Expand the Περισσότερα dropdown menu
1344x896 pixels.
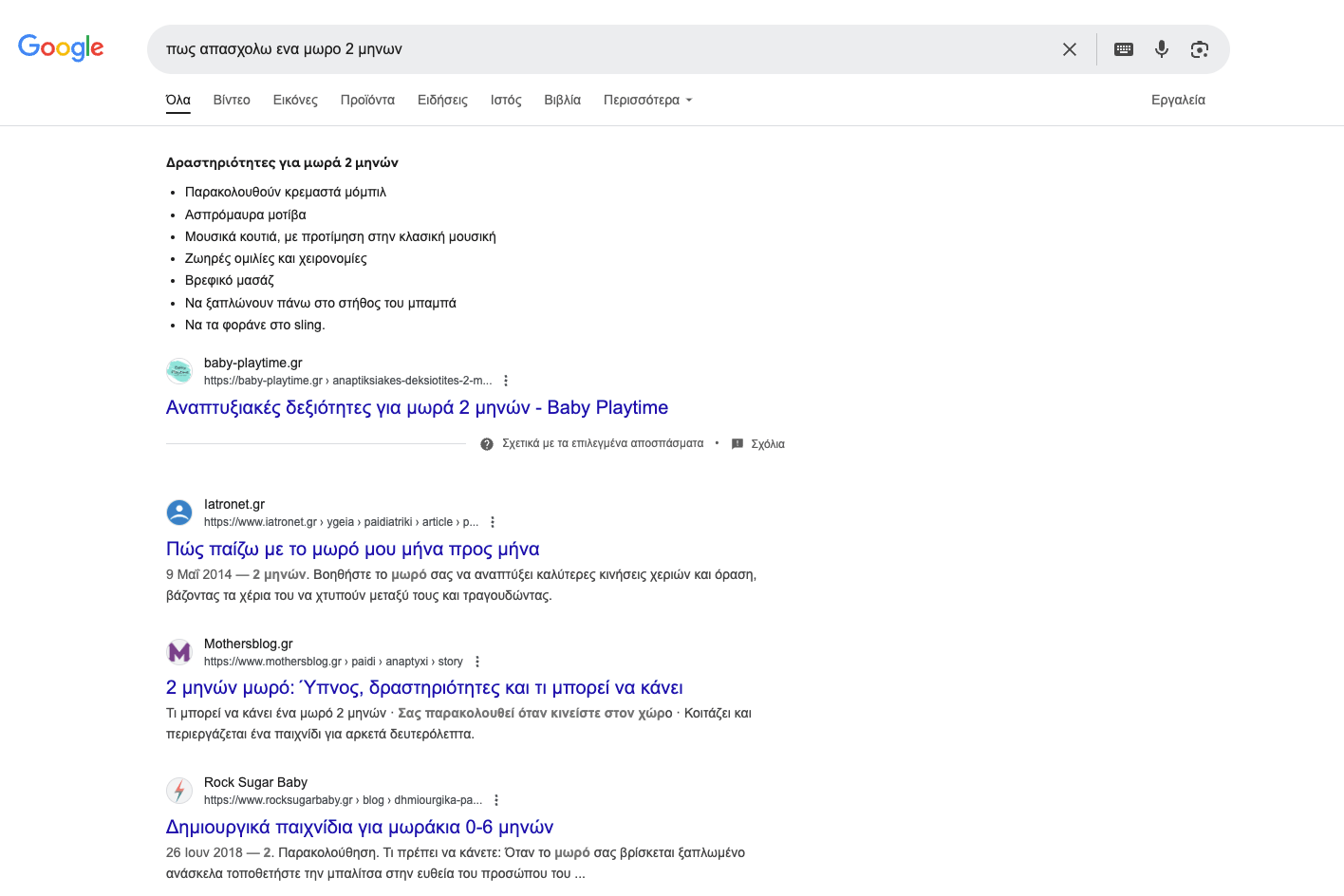click(648, 100)
